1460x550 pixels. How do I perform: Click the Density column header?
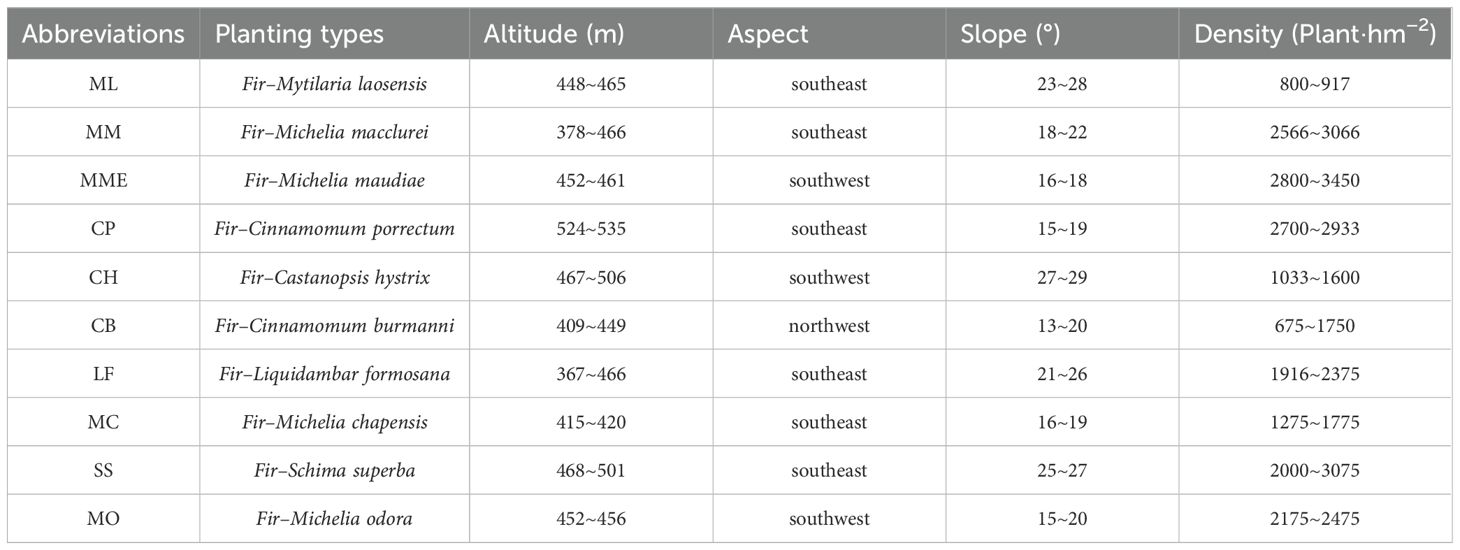[1315, 34]
